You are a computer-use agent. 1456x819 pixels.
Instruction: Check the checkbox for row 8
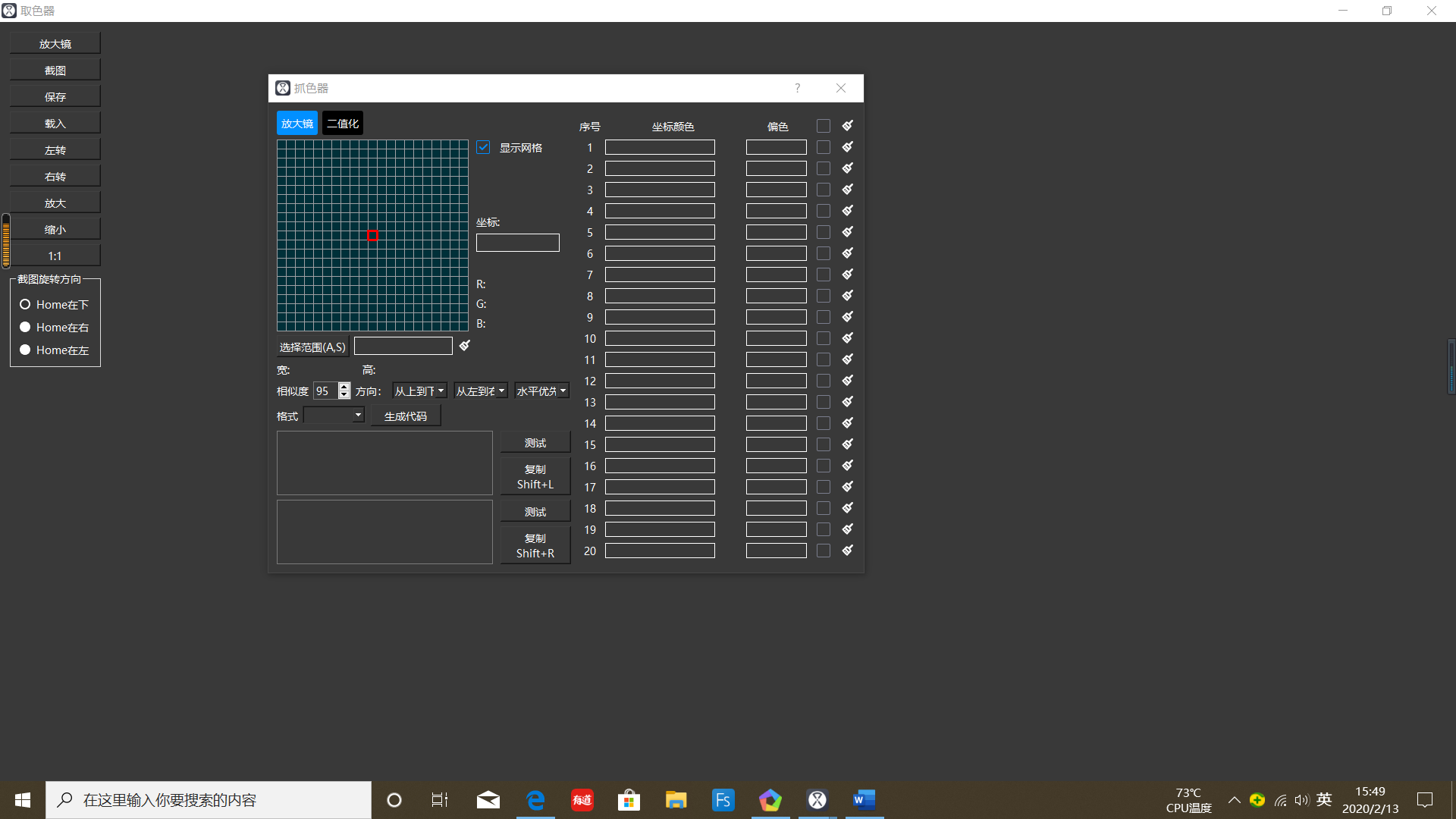click(824, 296)
